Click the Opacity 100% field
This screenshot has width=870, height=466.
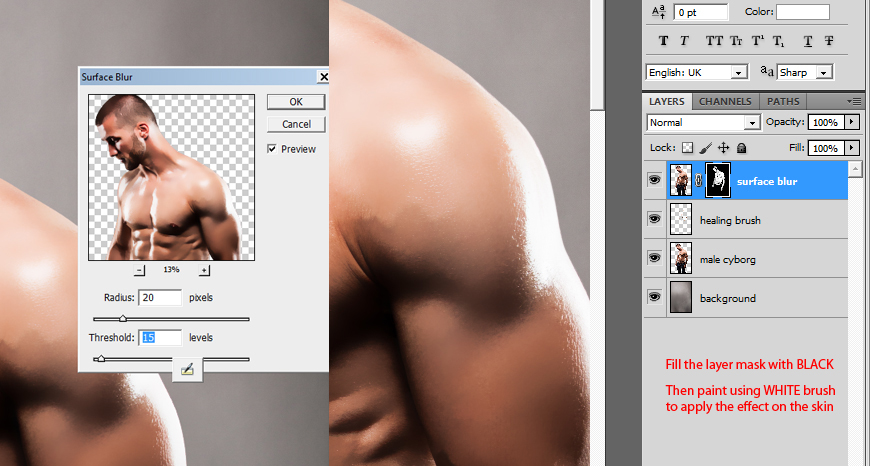[827, 122]
